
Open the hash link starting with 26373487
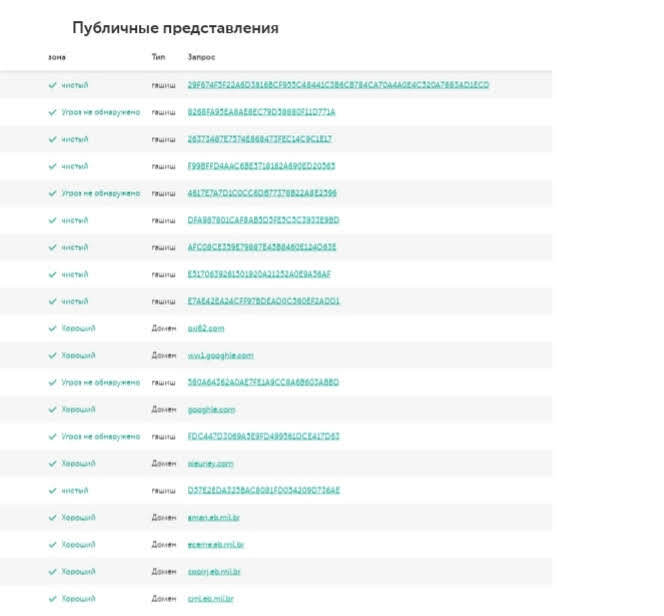[259, 139]
